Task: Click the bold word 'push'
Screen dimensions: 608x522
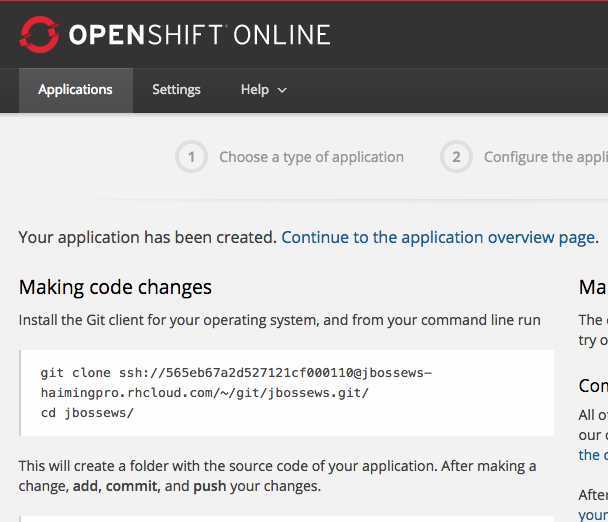Action: (x=210, y=486)
